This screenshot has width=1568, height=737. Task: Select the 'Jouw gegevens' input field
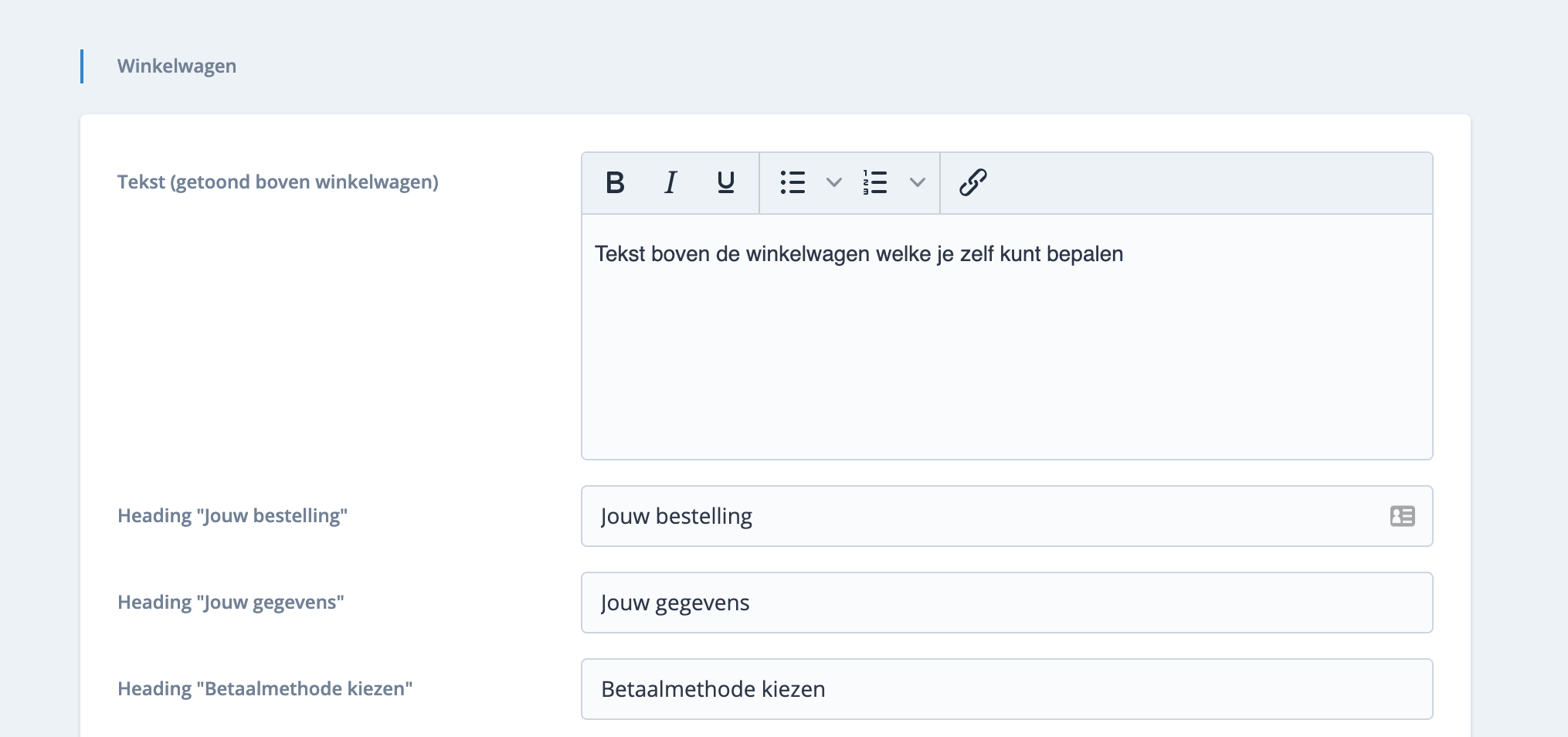[x=1006, y=603]
